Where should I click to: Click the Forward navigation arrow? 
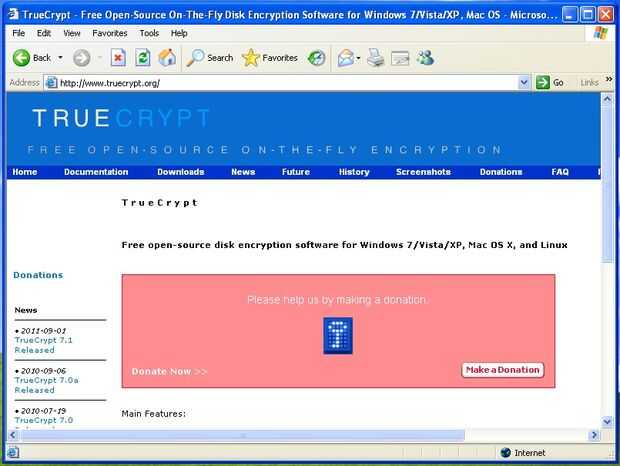click(x=82, y=58)
